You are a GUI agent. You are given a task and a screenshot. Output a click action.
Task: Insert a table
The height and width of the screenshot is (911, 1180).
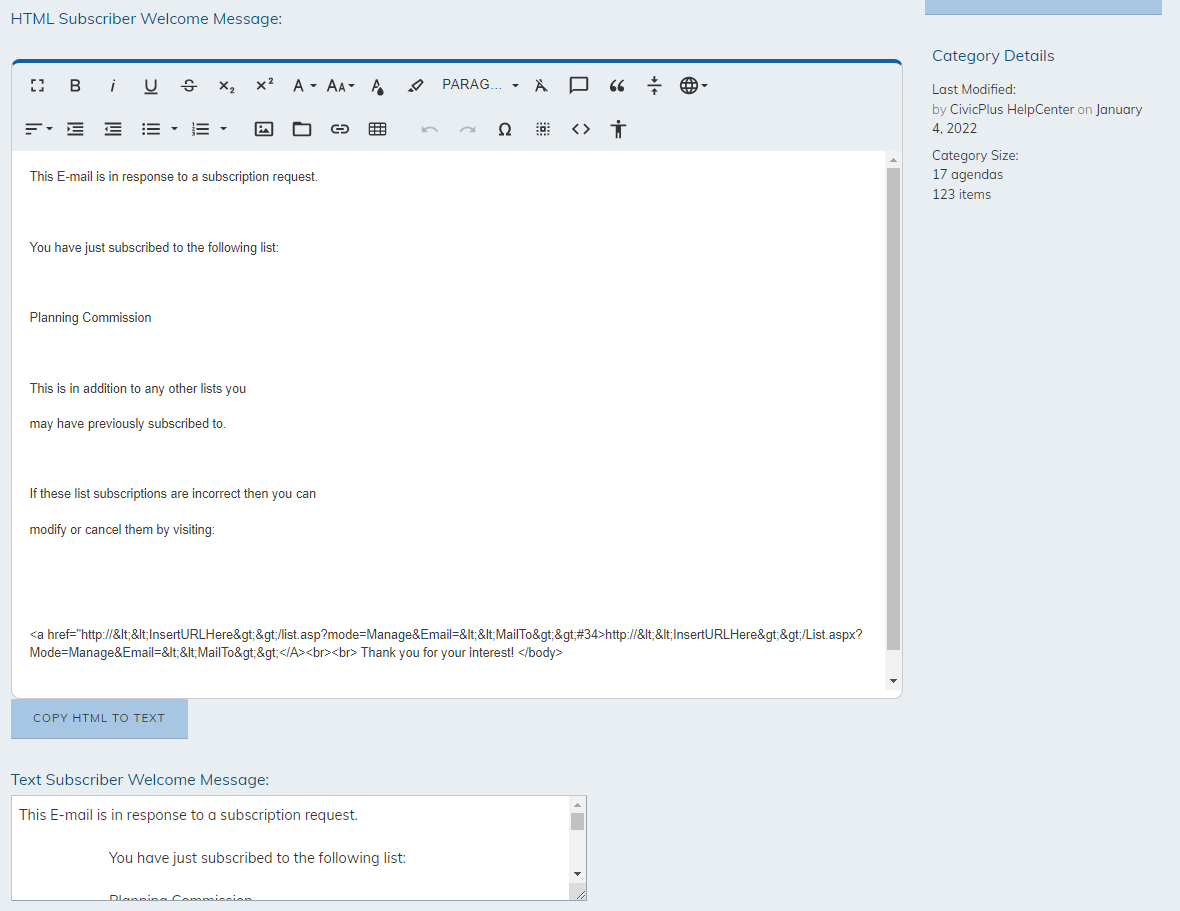(378, 129)
